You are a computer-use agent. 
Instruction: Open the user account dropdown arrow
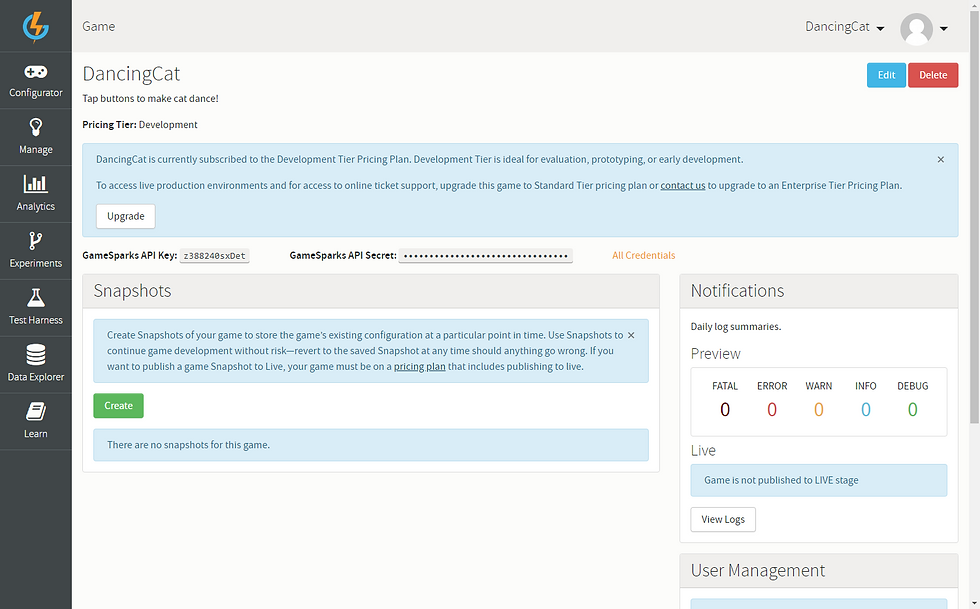[944, 29]
